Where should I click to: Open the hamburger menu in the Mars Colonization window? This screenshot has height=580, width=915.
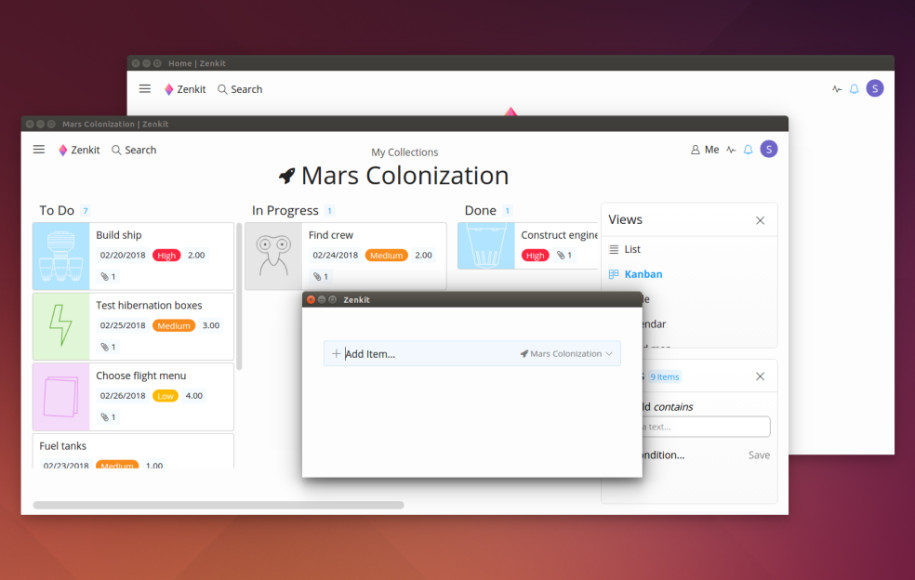[39, 149]
